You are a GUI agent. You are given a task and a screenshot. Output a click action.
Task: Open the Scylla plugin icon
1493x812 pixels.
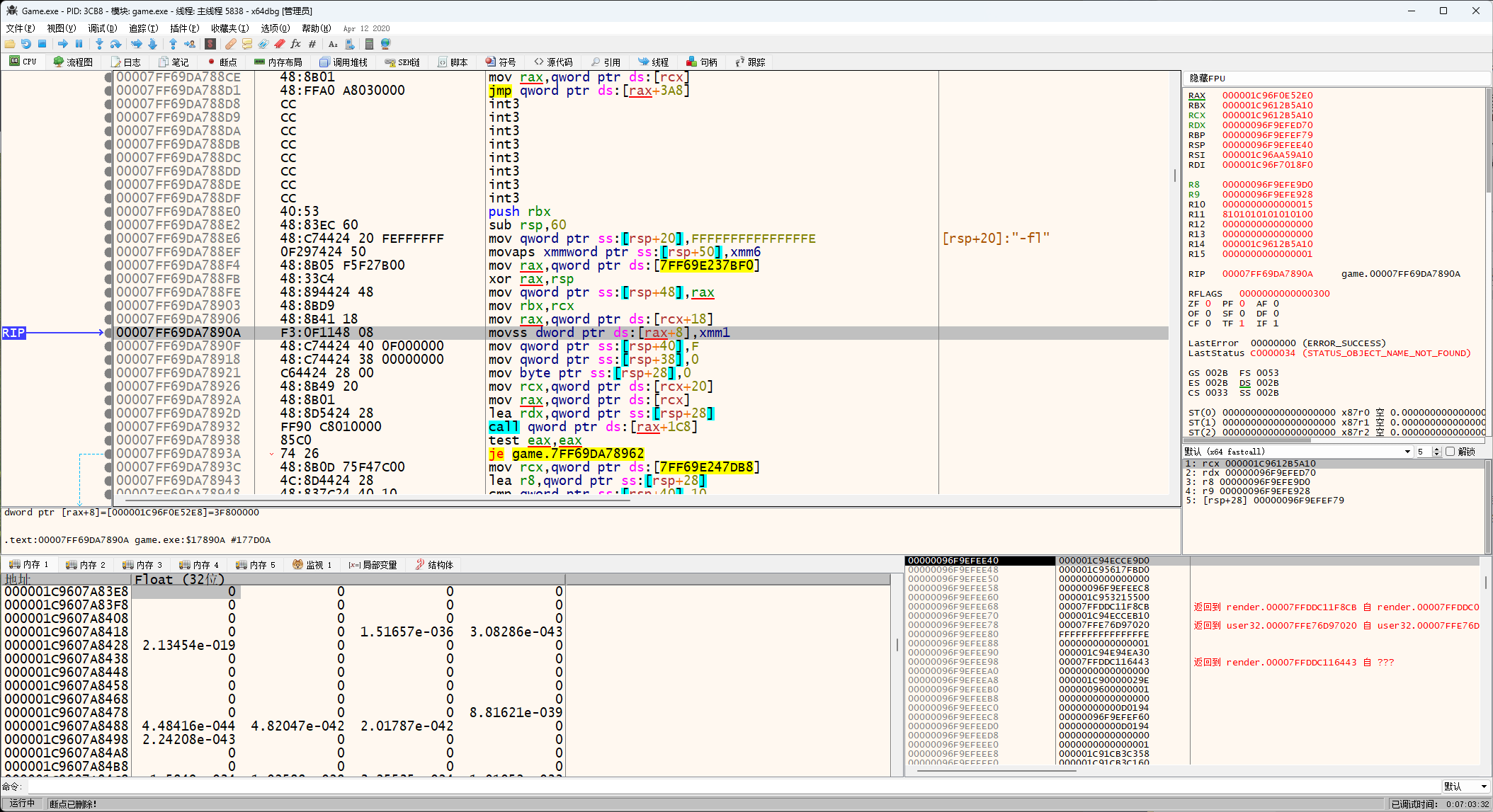(210, 44)
